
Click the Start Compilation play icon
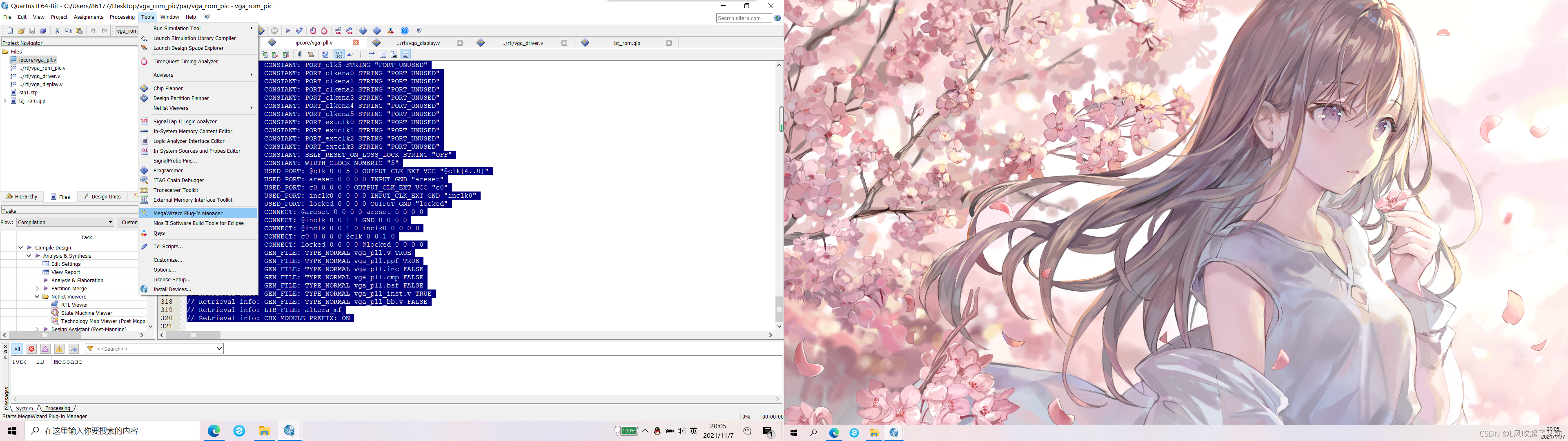coord(288,31)
